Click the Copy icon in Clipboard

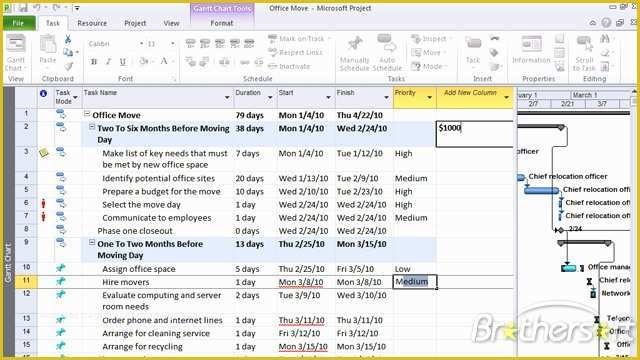tap(68, 52)
